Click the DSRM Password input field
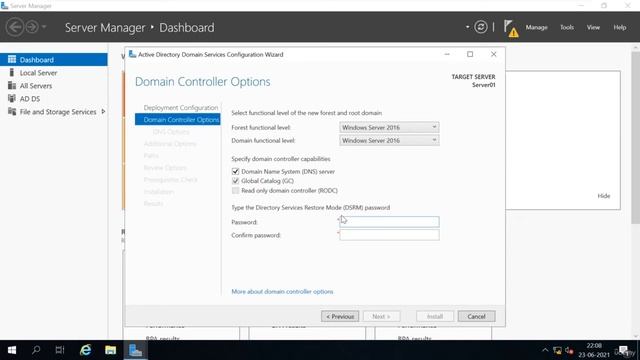Screen dimensions: 640x360 [x=389, y=222]
